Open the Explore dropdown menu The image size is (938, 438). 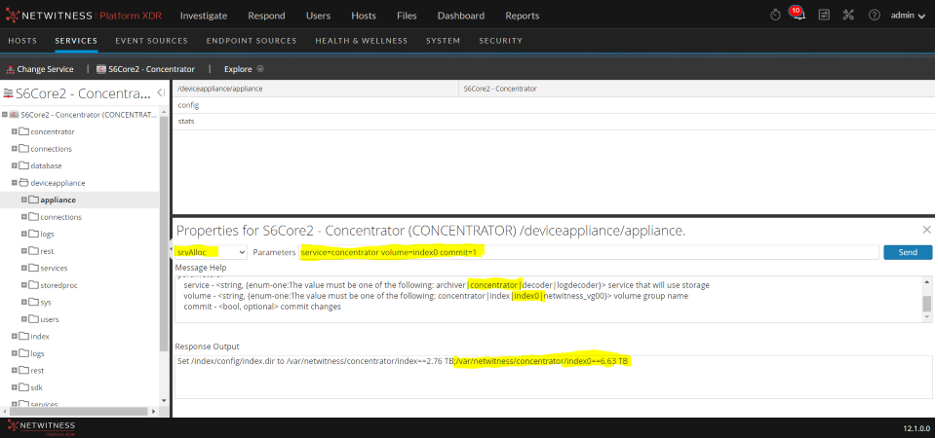244,69
